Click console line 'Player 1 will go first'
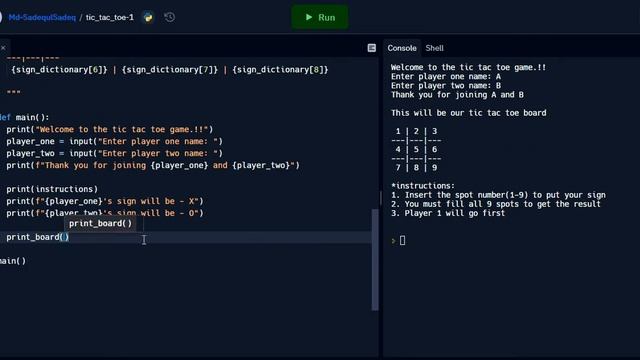The image size is (640, 360). pos(448,213)
